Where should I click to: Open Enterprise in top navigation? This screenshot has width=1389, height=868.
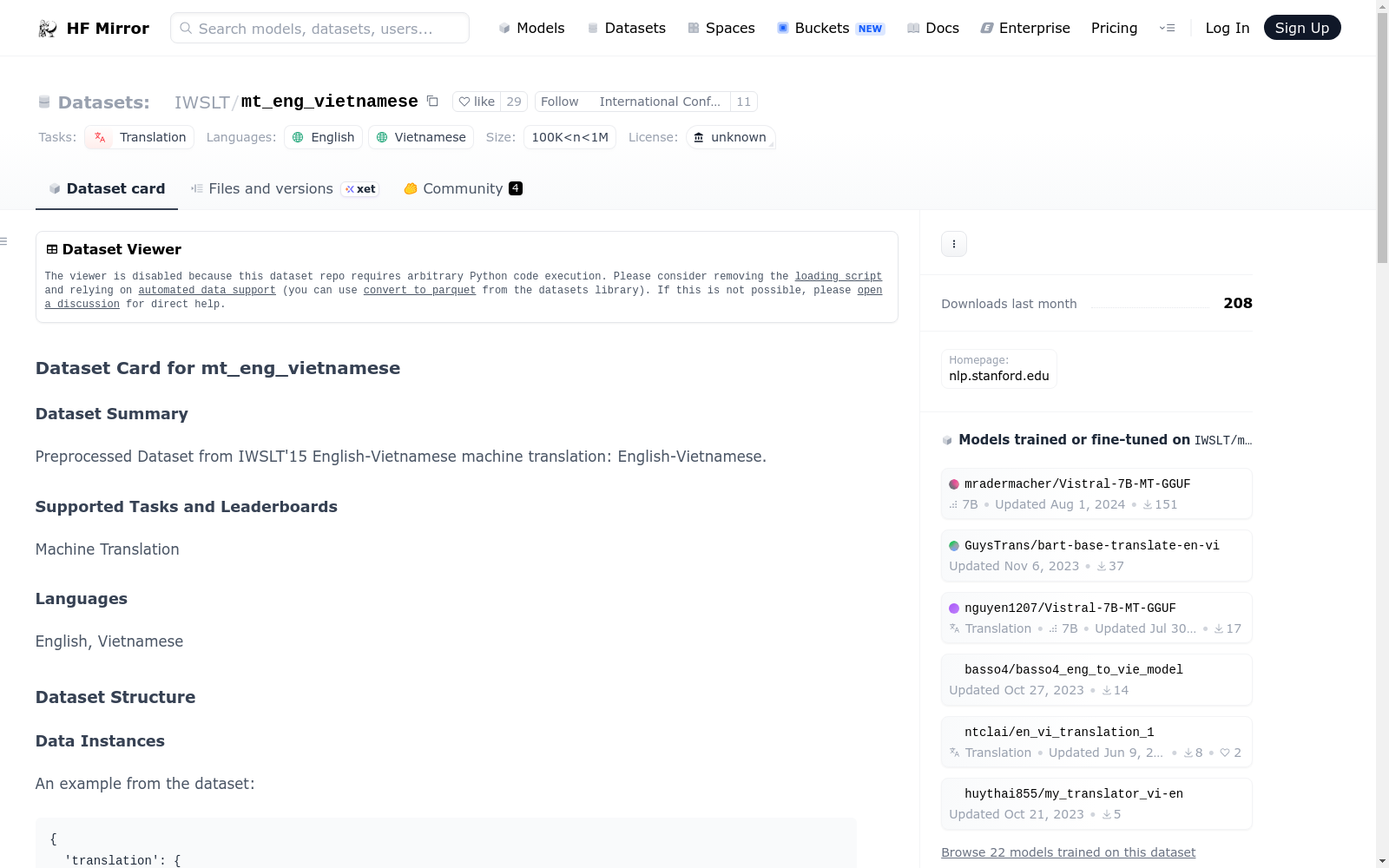(x=1025, y=28)
